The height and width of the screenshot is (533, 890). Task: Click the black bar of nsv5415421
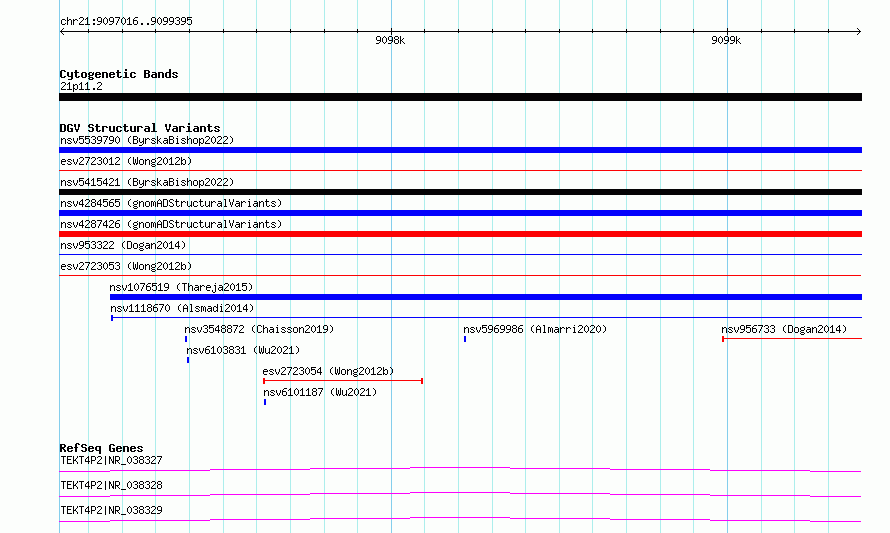[x=460, y=192]
